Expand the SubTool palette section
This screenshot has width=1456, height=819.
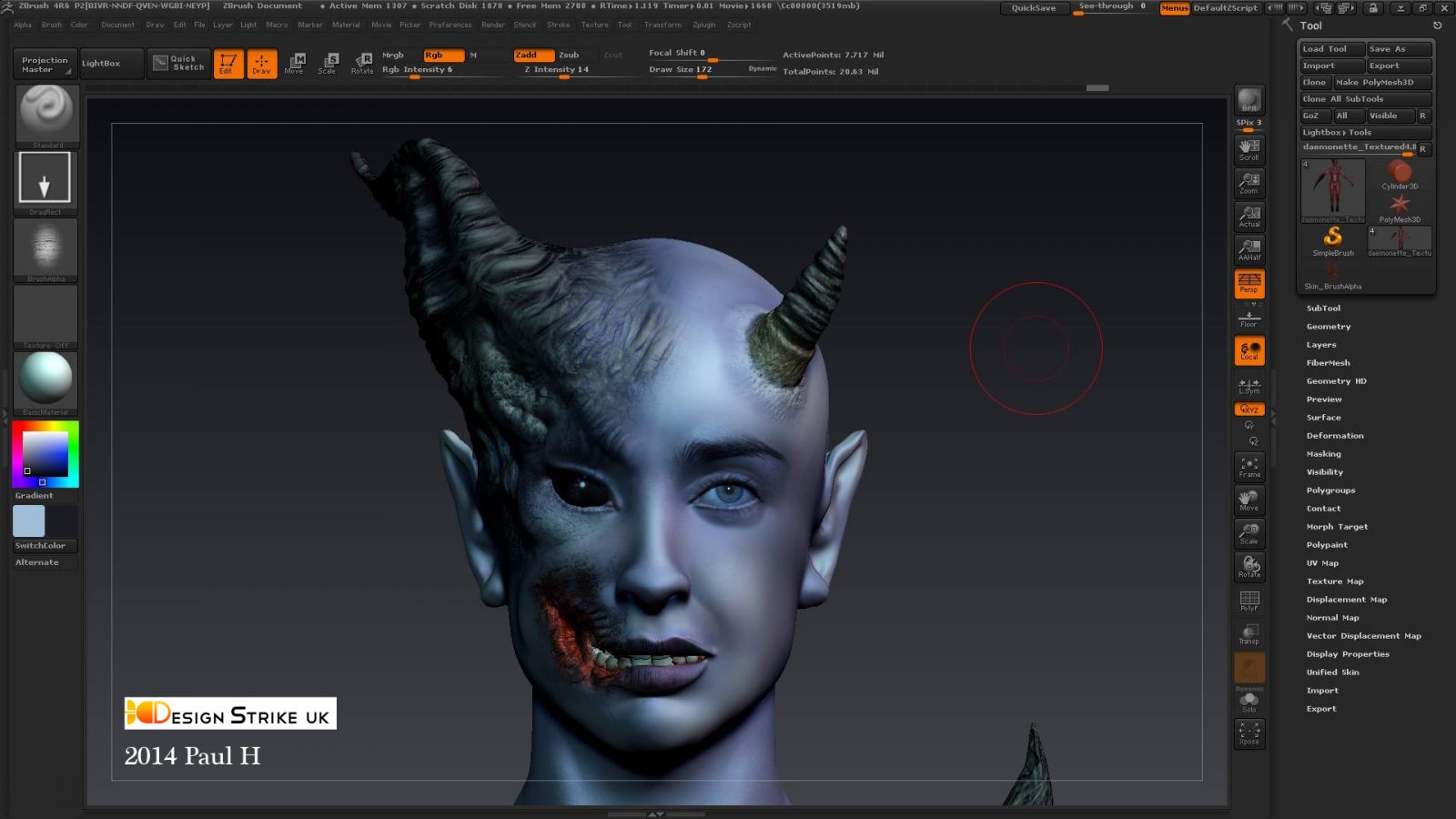pos(1323,308)
